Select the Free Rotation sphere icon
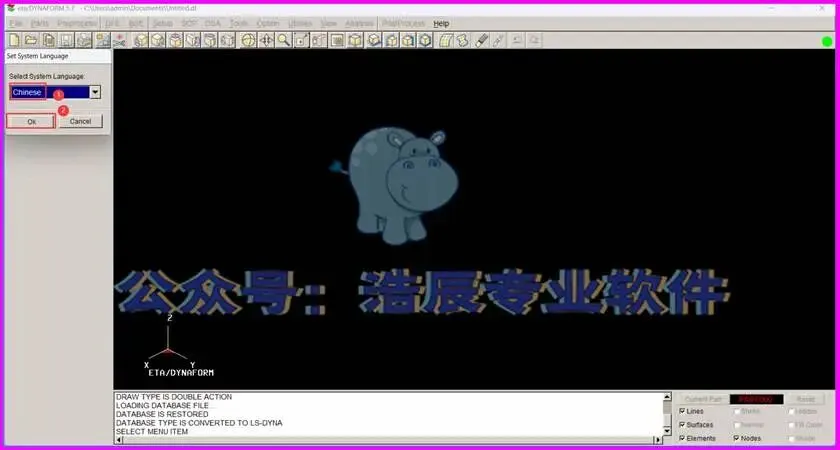The width and height of the screenshot is (840, 450). click(x=248, y=40)
